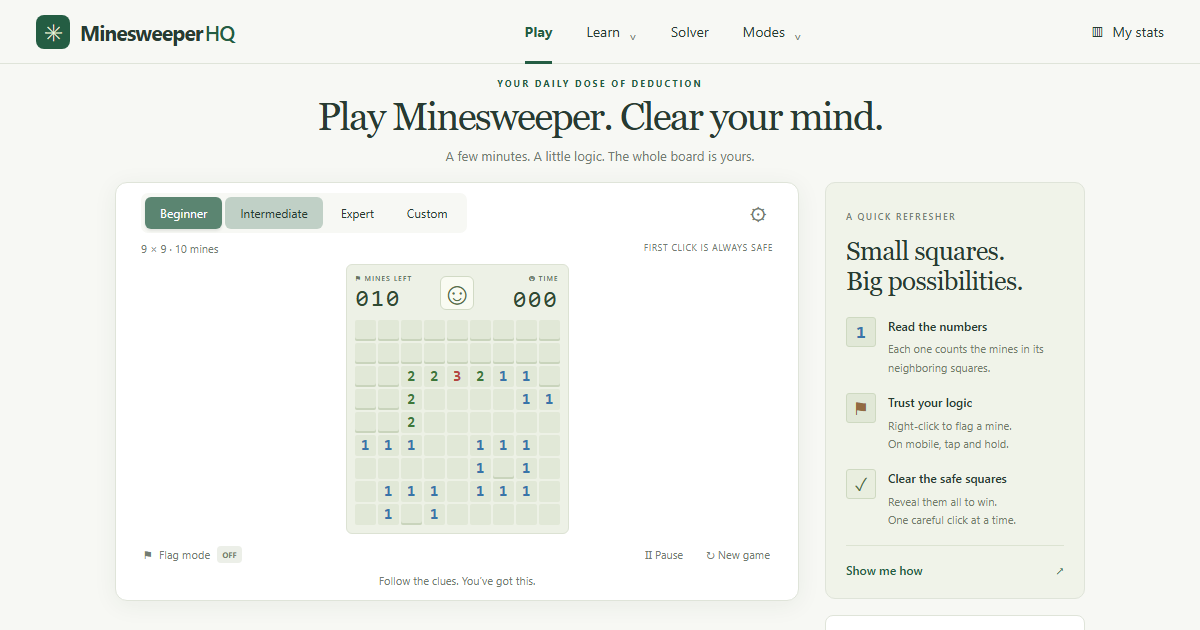
Task: Open the Solver nav item
Action: coord(690,32)
